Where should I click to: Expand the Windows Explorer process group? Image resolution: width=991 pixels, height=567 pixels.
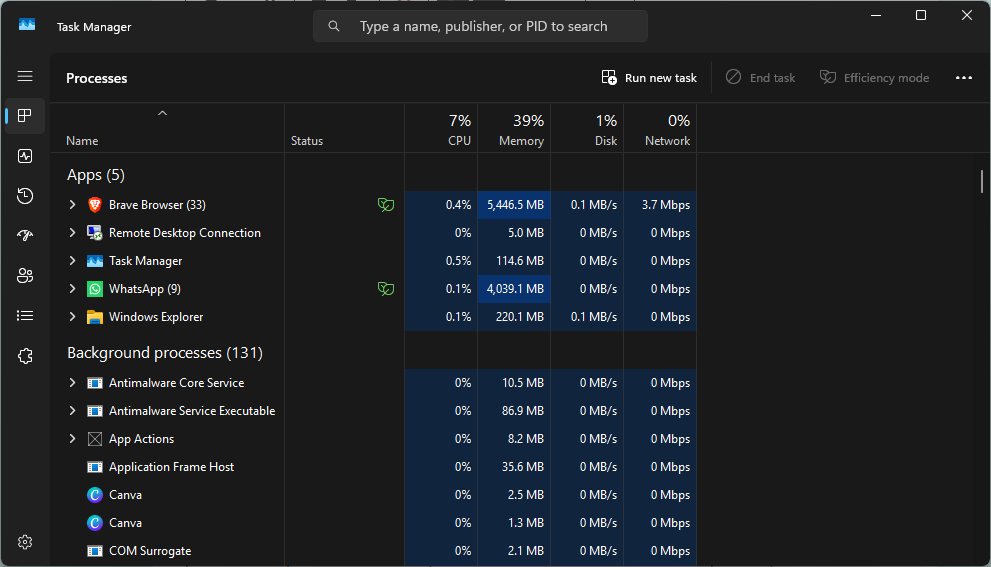[72, 317]
